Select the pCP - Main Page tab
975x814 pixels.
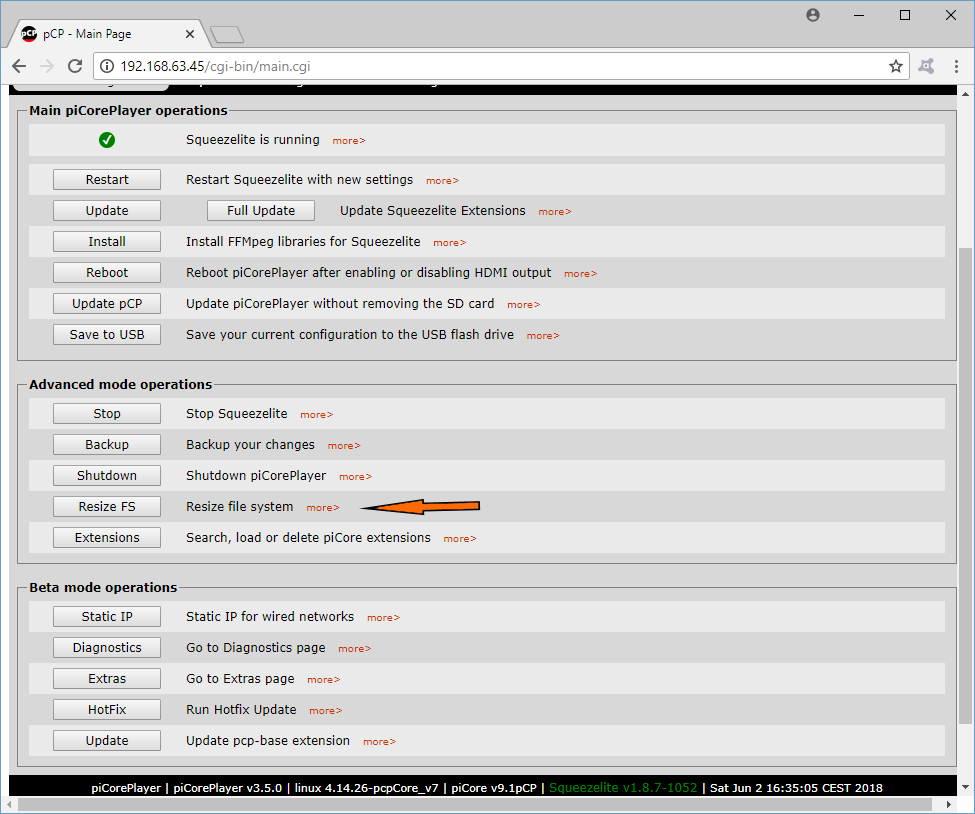pos(106,34)
